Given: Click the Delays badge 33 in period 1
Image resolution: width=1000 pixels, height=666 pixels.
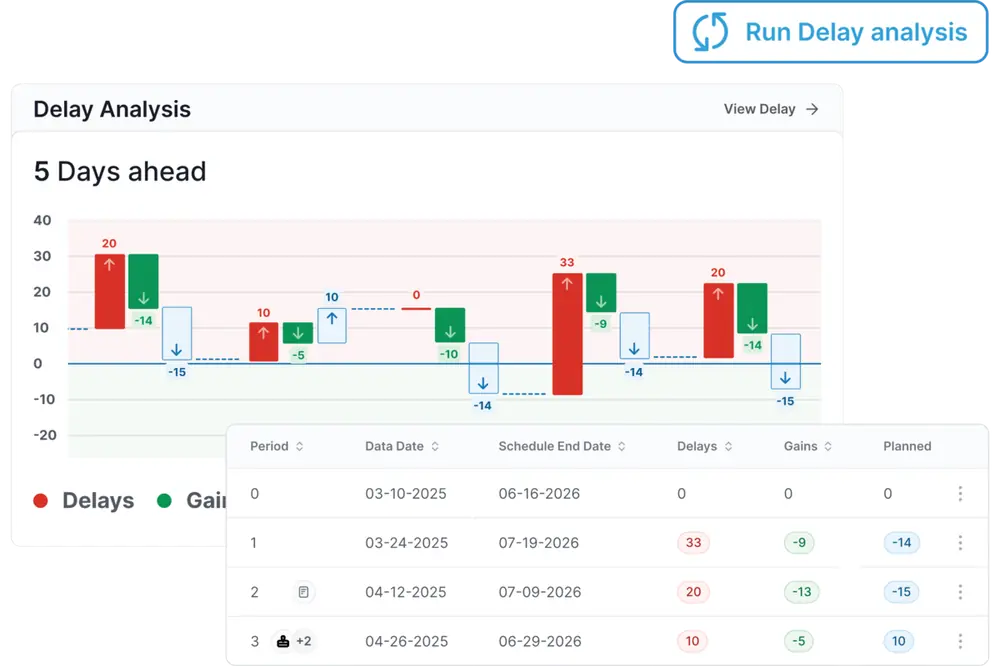Looking at the screenshot, I should coord(693,542).
